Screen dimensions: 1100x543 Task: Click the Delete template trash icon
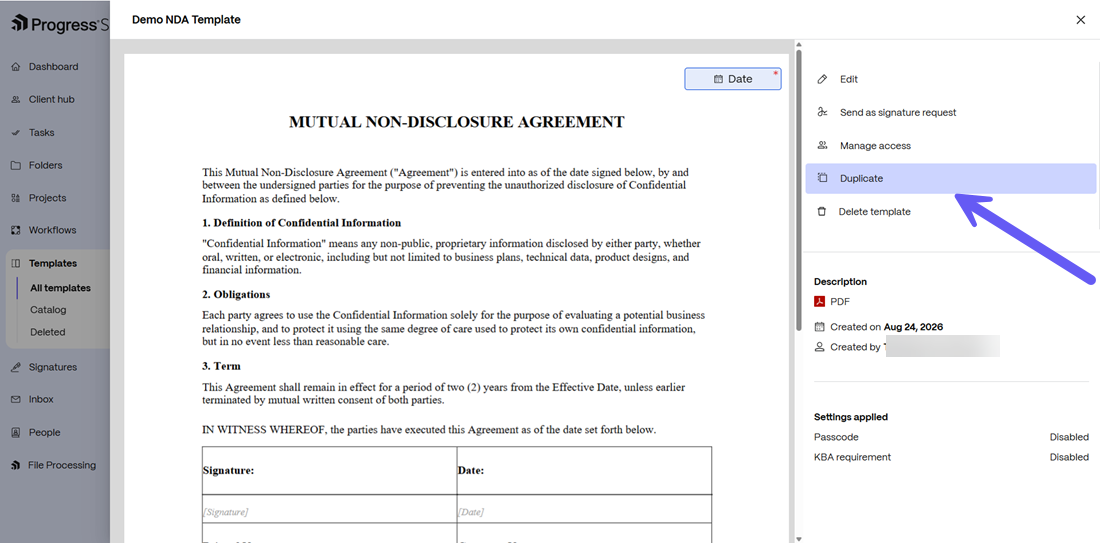click(821, 211)
